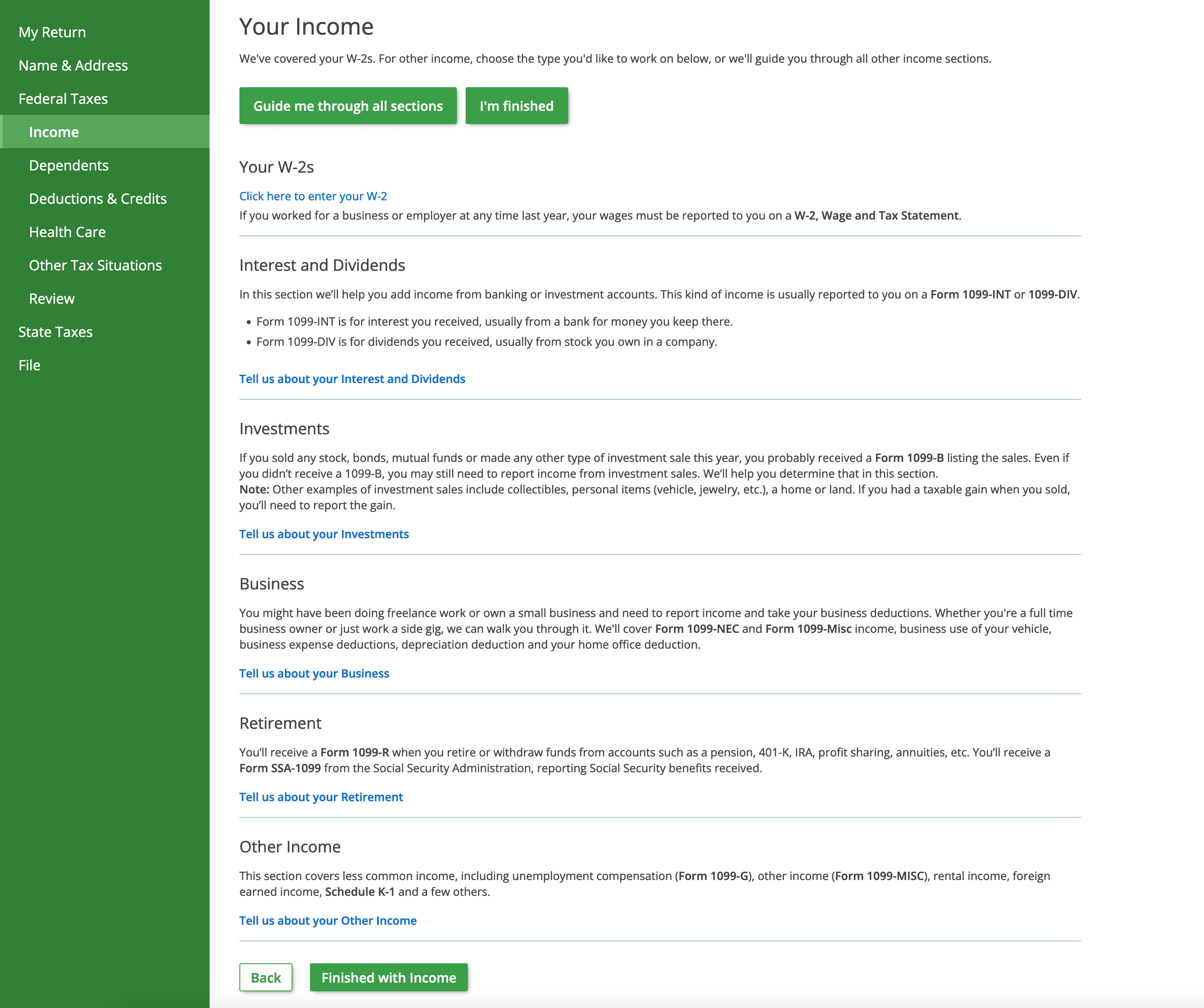Select the File sidebar navigation item
Viewport: 1204px width, 1008px height.
coord(29,364)
